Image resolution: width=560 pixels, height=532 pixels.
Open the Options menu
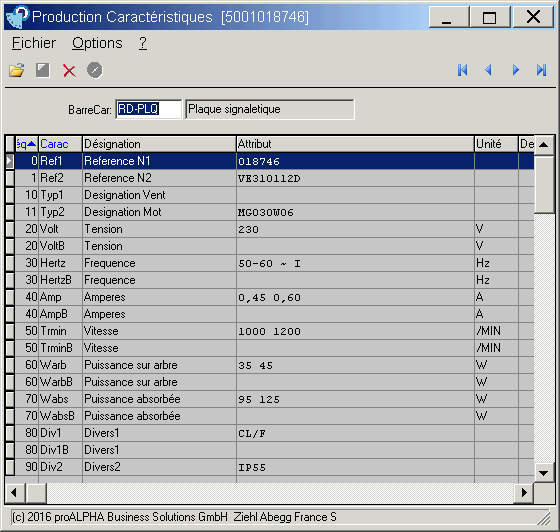(97, 43)
